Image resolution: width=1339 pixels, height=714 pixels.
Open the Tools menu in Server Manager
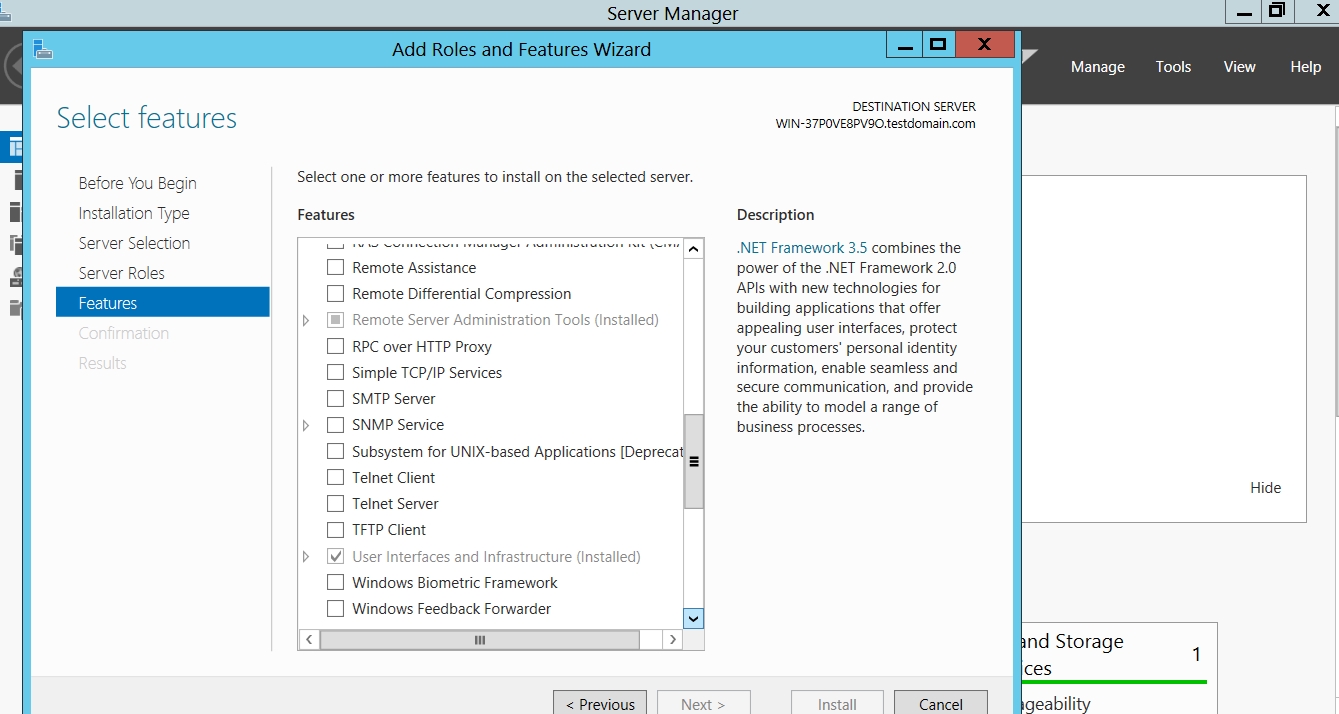[1173, 67]
